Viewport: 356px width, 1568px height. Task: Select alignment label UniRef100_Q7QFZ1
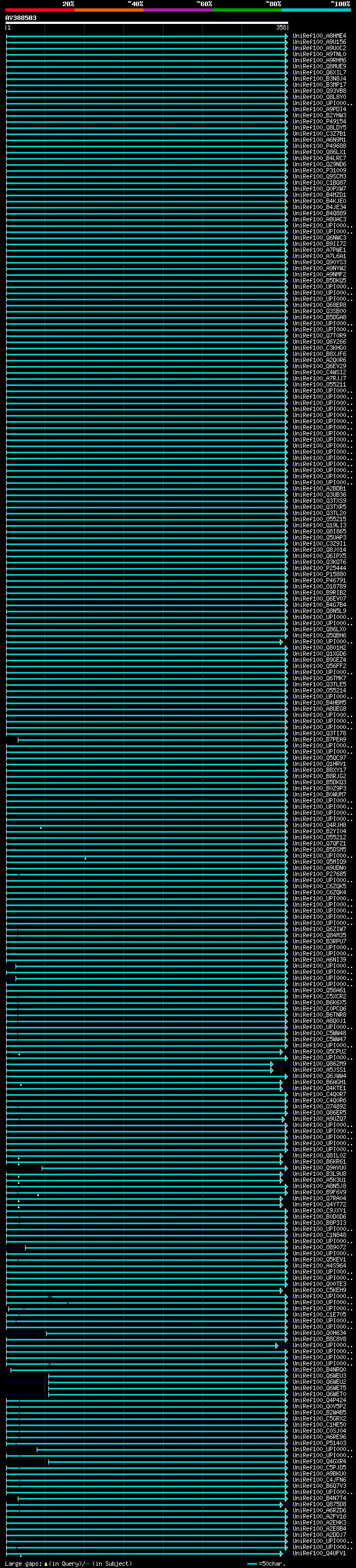click(319, 844)
